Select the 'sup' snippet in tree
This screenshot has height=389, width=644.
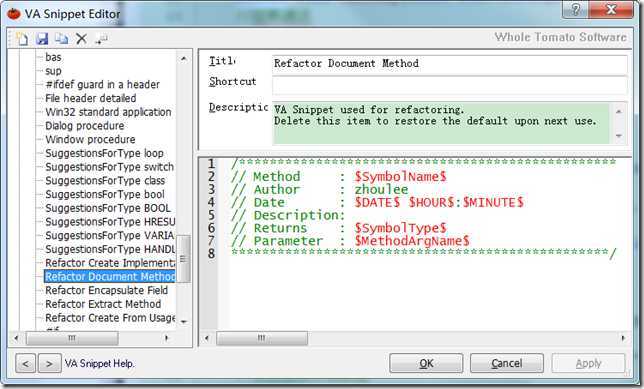(53, 71)
